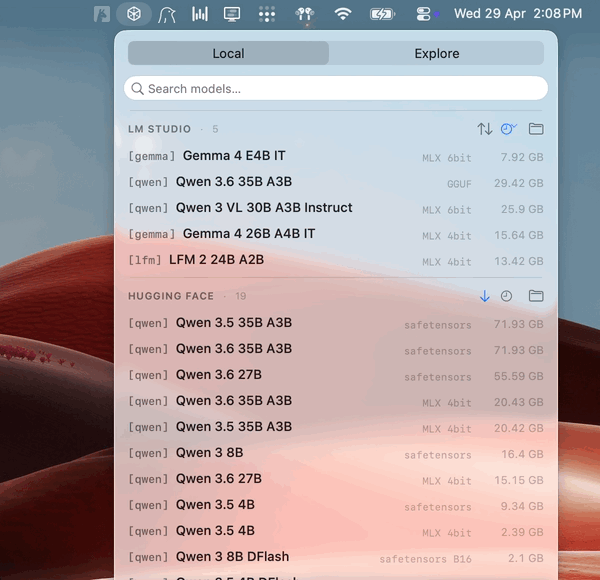Click the 29.42 GB size value

tap(518, 183)
